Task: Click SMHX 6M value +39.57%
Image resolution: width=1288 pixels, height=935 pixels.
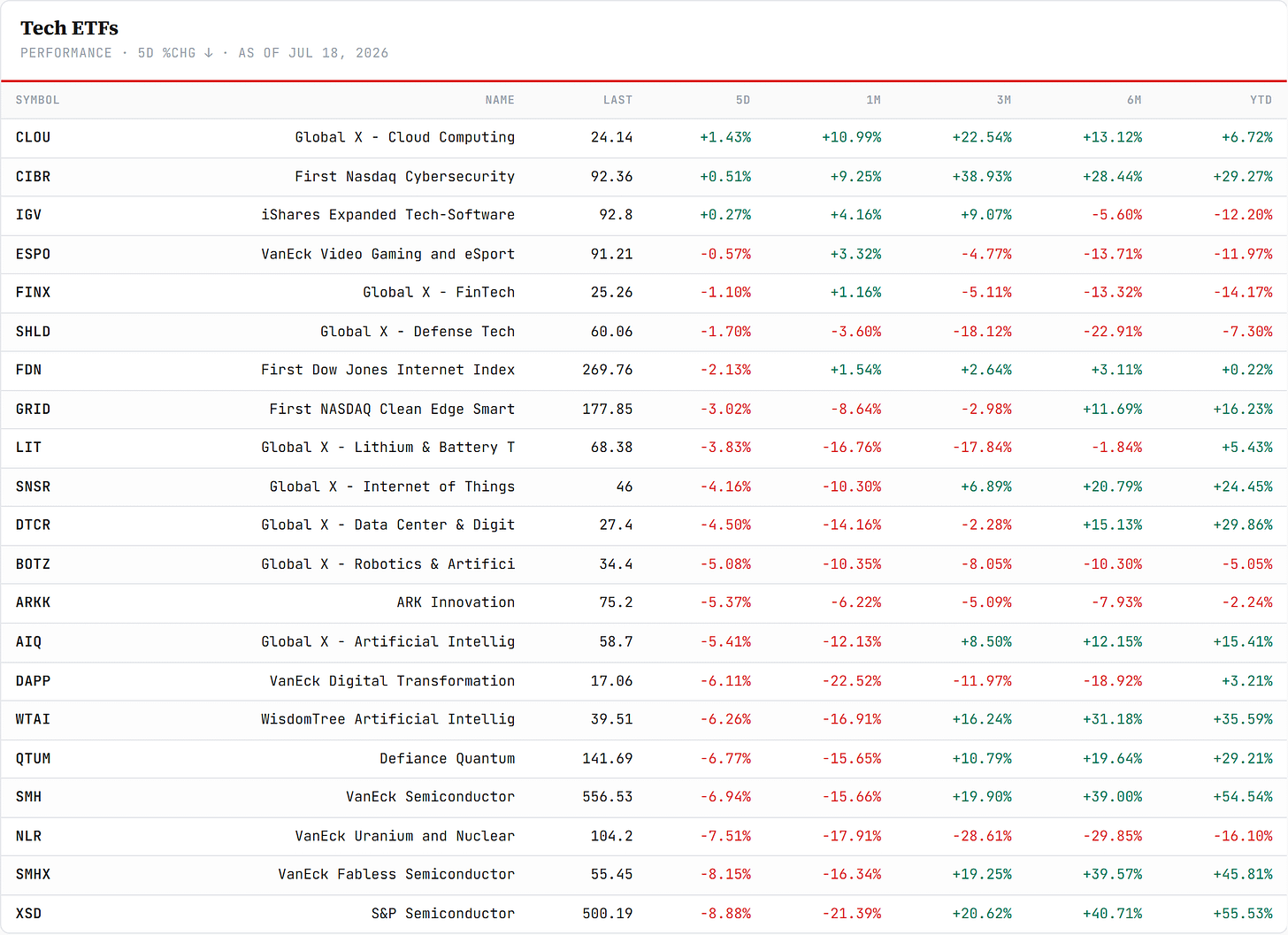Action: pos(1113,874)
